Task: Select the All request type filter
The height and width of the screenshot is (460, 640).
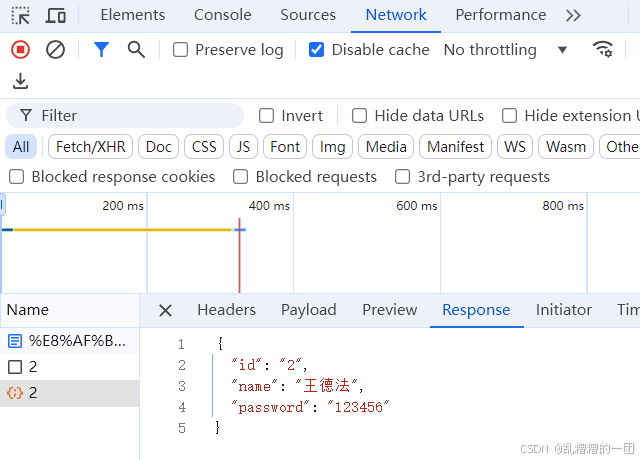Action: pos(21,147)
